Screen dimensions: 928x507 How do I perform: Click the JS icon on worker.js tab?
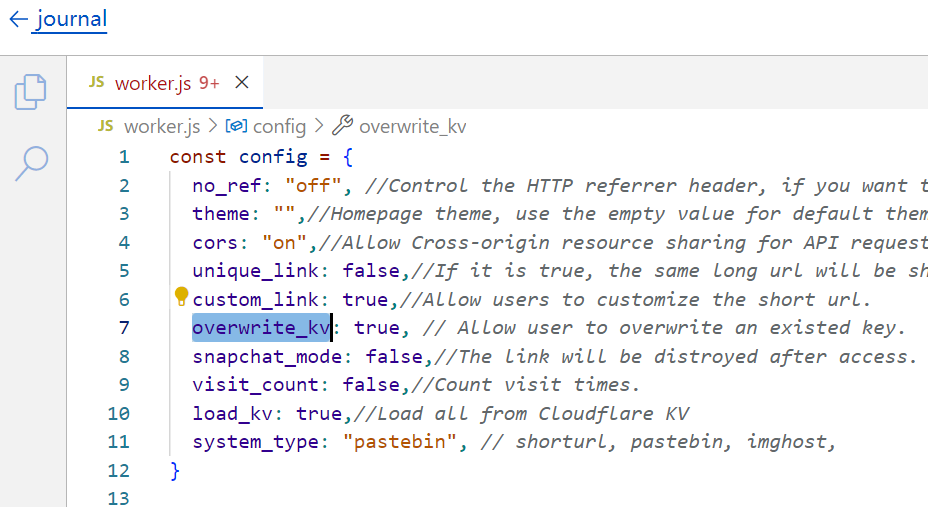coord(96,83)
